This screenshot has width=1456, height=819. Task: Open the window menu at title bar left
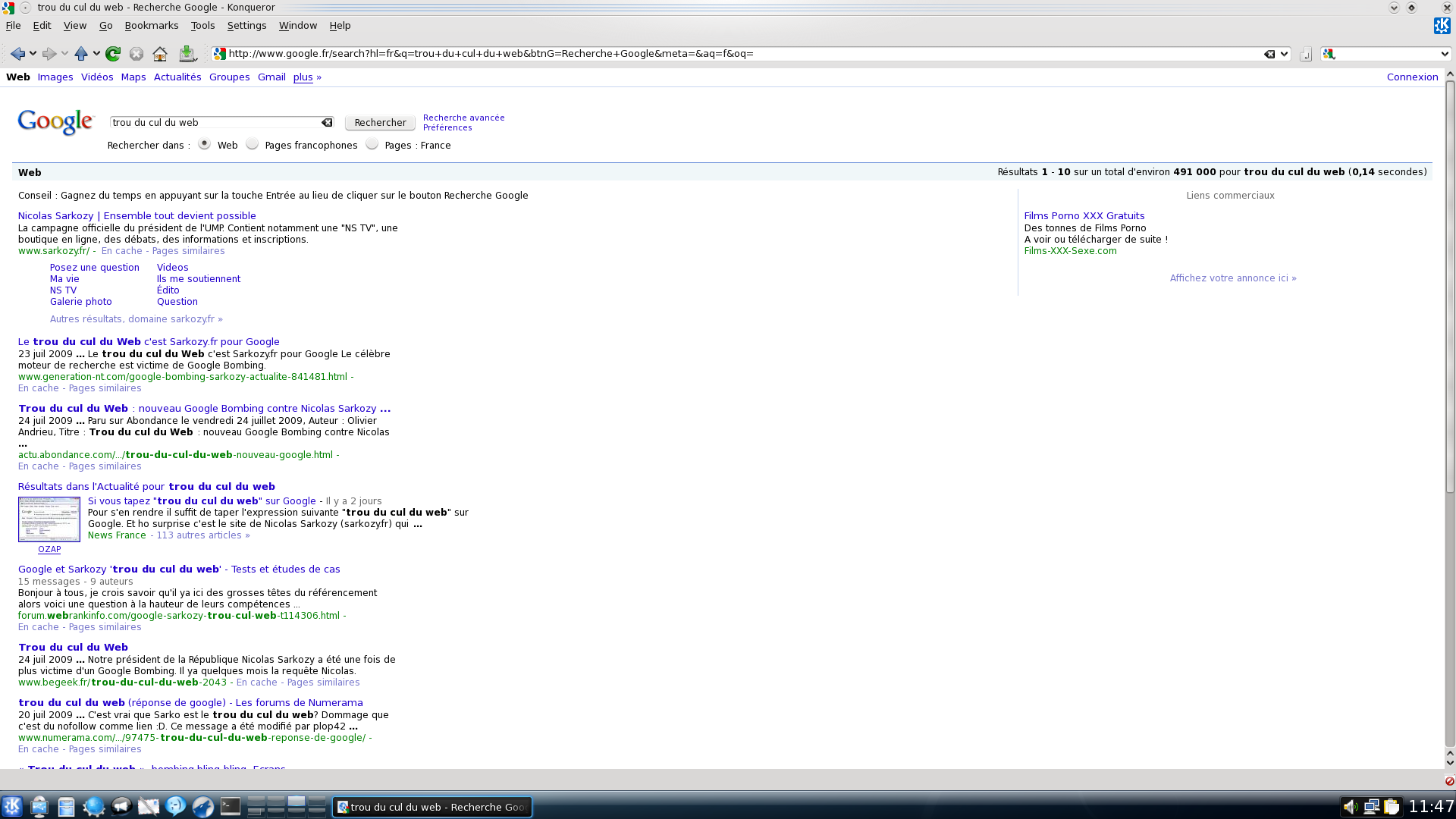click(x=8, y=8)
